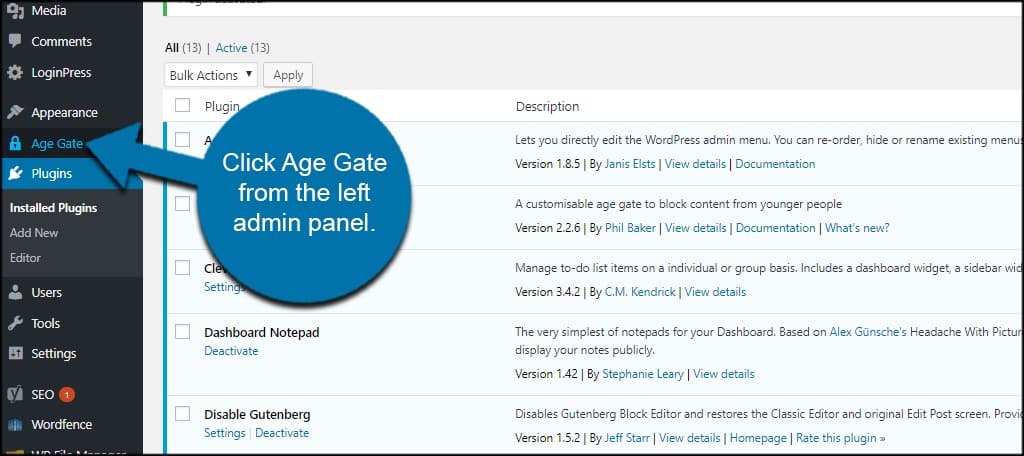Check the Cleverness To-Do plugin checkbox
1024x456 pixels.
click(x=183, y=267)
